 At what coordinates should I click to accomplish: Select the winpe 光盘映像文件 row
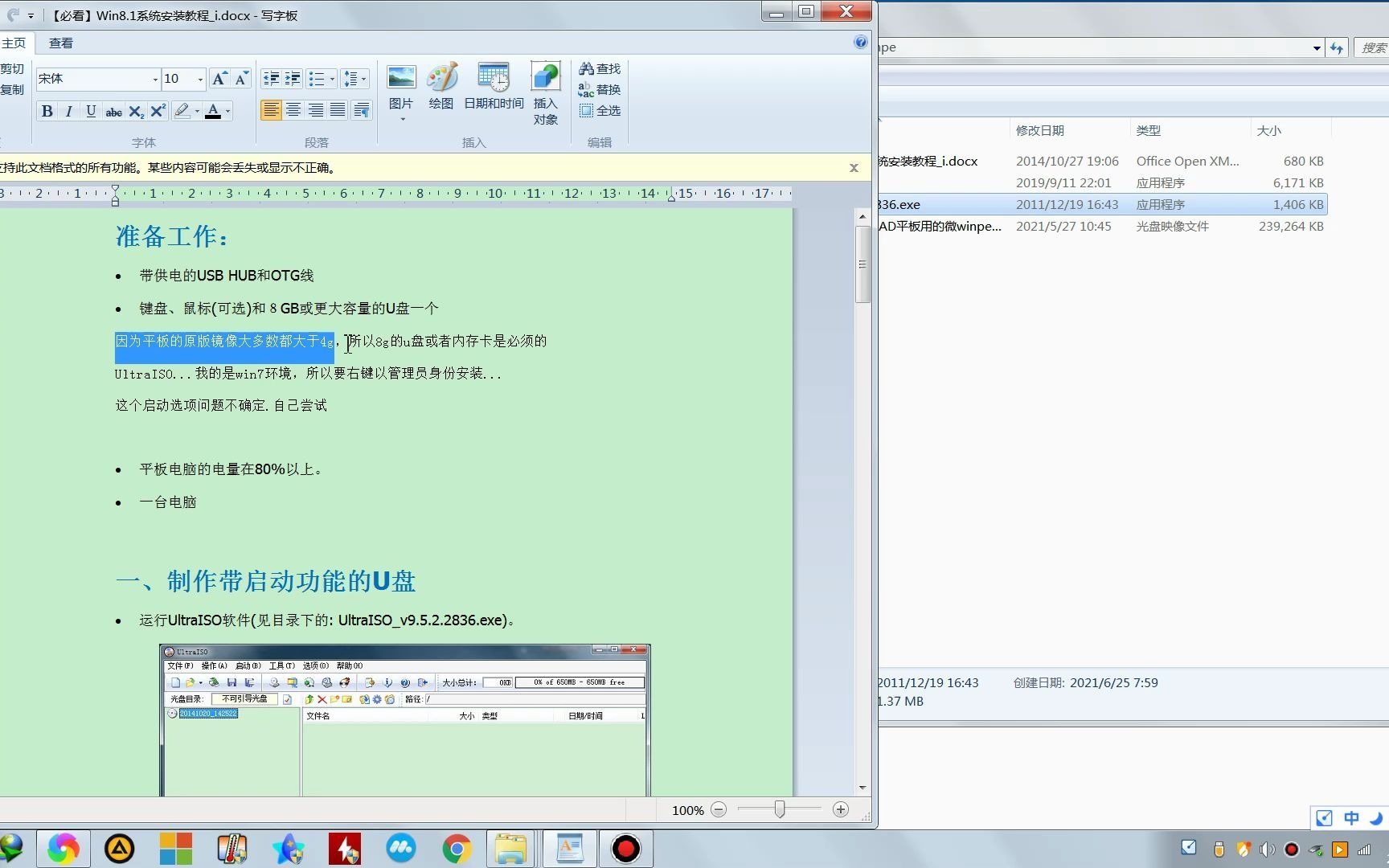tap(1101, 226)
